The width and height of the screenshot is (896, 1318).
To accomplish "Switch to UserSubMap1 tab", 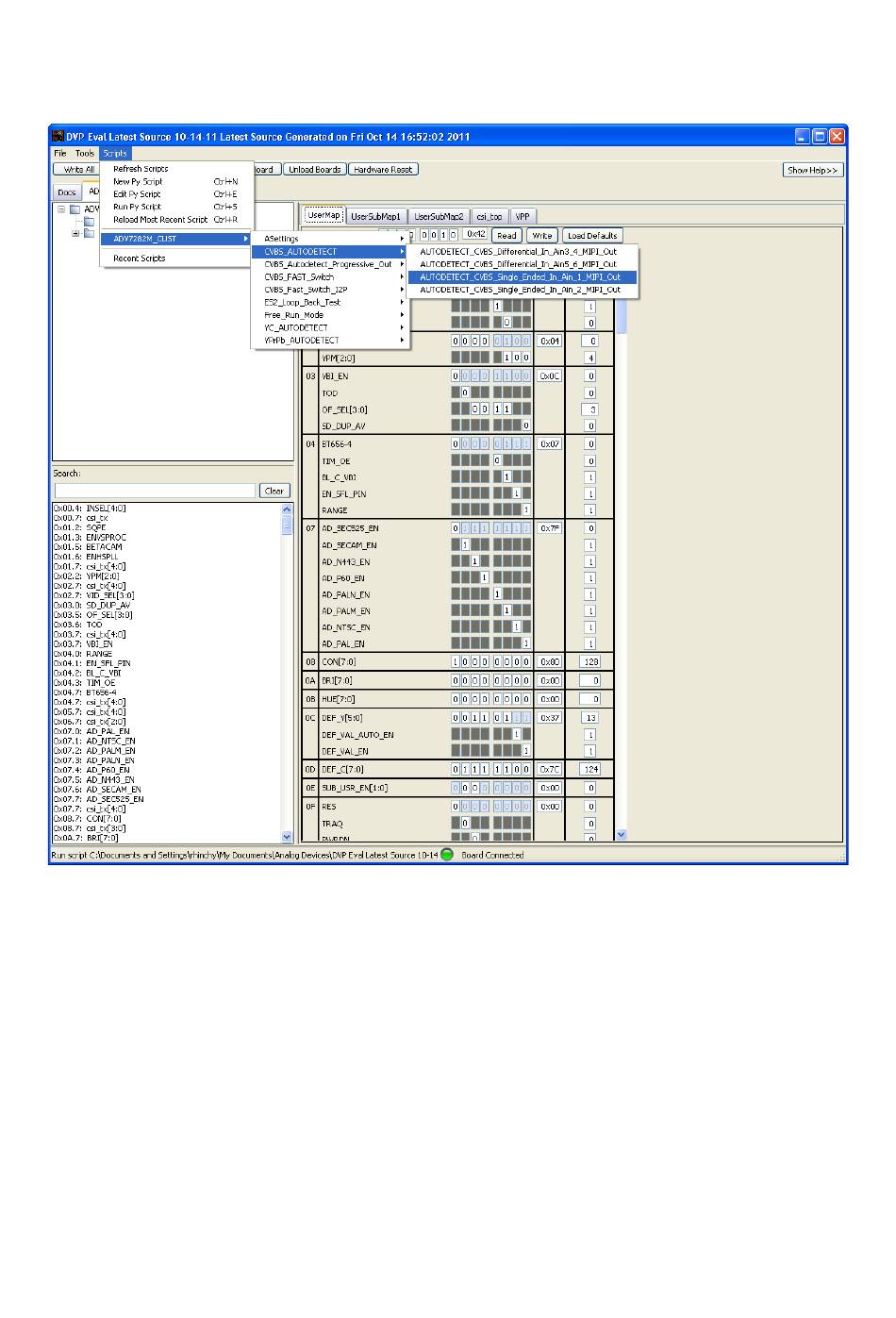I will coord(376,216).
